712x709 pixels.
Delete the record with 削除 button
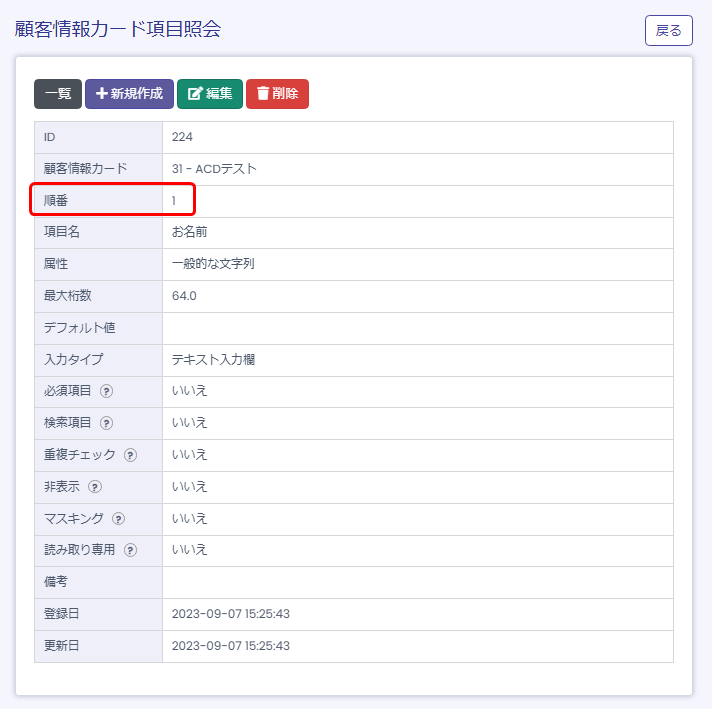tap(277, 94)
